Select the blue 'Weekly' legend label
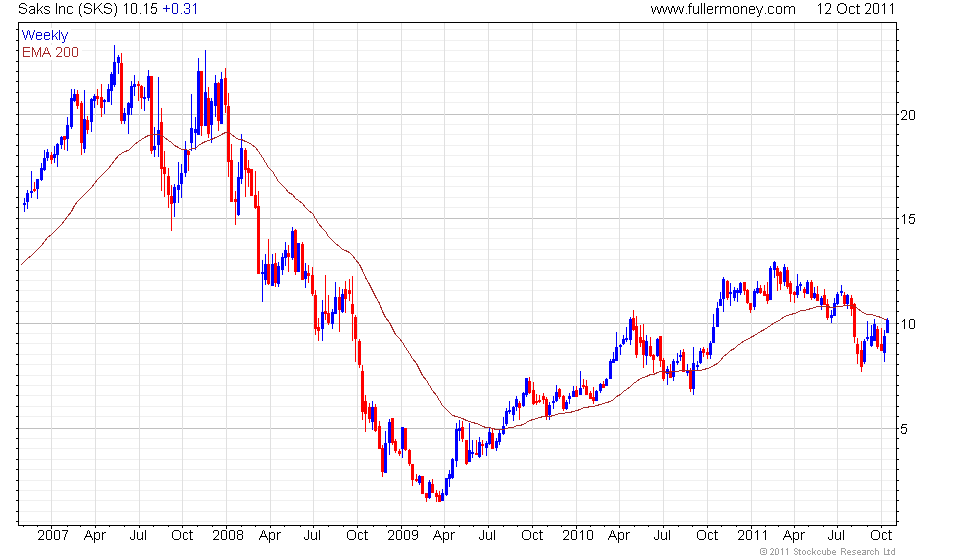Screen dimensions: 980x560 (44, 36)
